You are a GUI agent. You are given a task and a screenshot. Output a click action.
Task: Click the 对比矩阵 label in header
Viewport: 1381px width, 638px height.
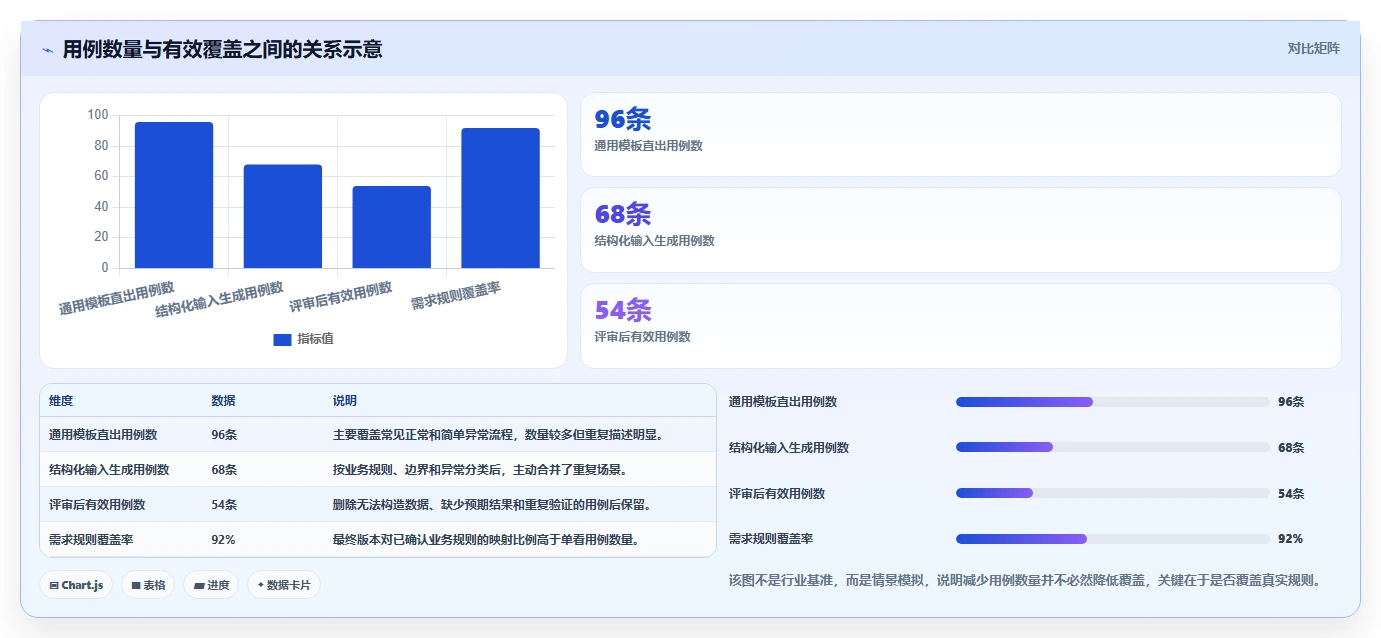tap(1313, 48)
